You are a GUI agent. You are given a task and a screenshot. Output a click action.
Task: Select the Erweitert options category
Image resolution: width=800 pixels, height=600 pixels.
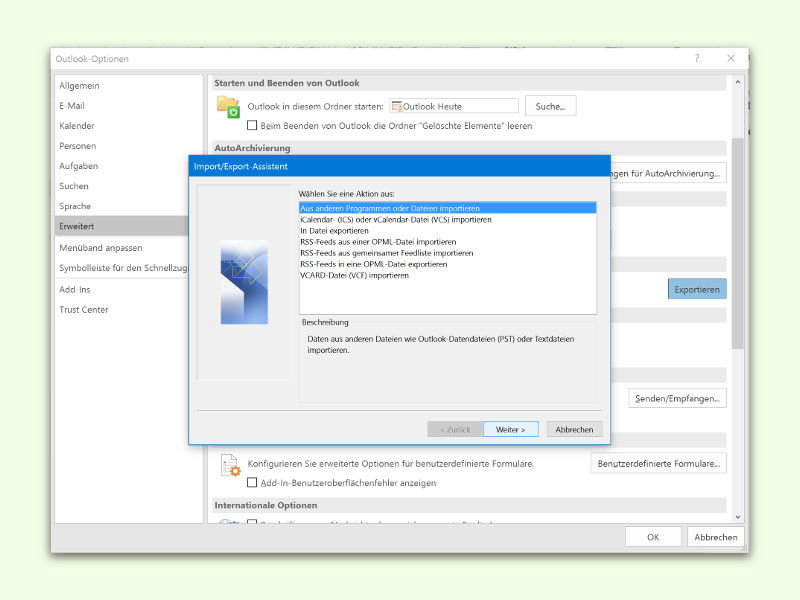click(x=121, y=226)
